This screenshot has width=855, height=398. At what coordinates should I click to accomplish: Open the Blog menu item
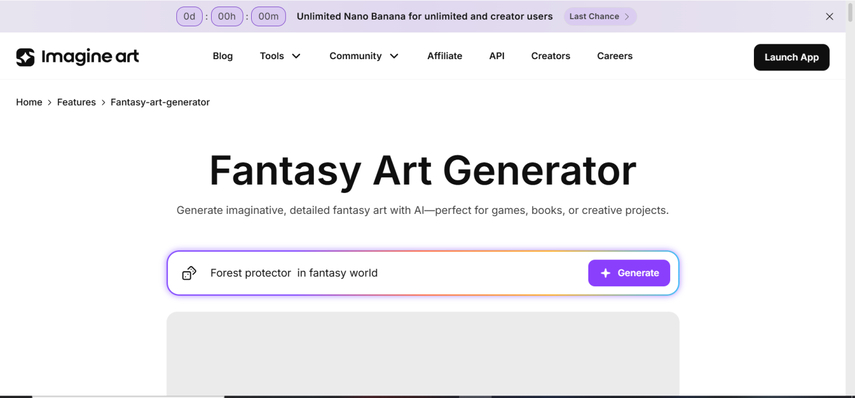tap(222, 56)
